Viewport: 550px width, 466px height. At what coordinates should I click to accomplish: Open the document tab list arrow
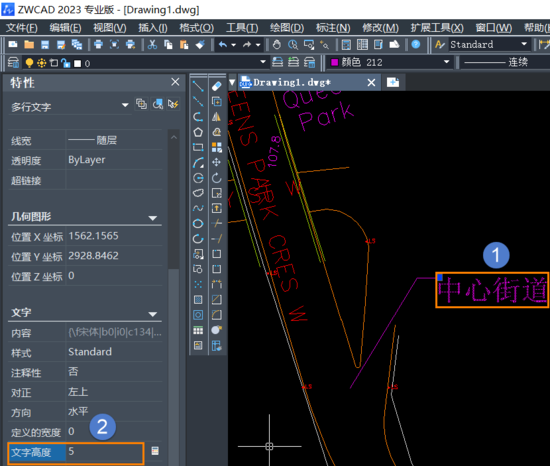click(x=232, y=82)
